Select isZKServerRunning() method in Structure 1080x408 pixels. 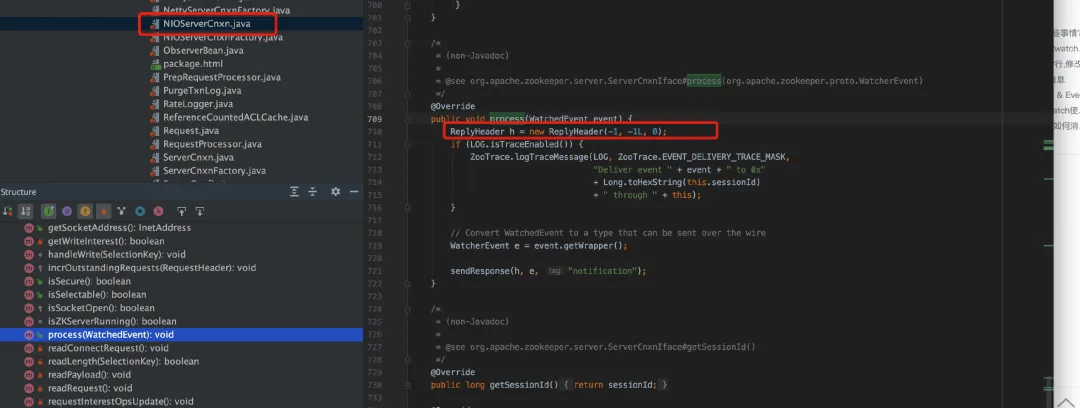112,321
